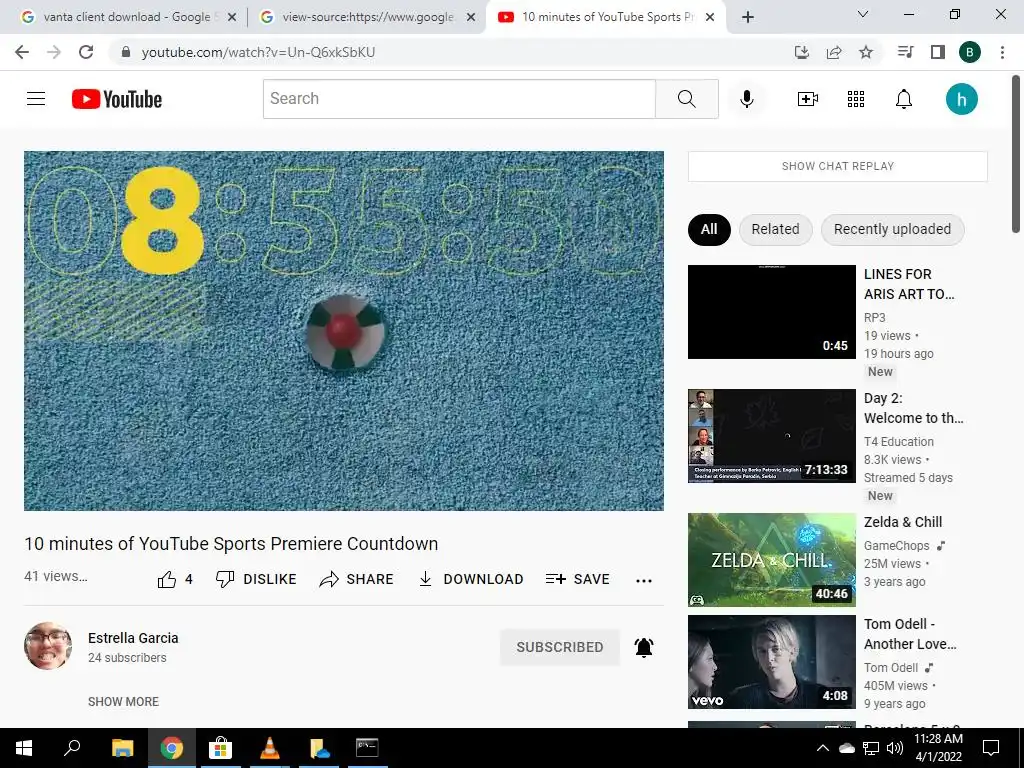Toggle the Chrome side panel icon

(937, 52)
